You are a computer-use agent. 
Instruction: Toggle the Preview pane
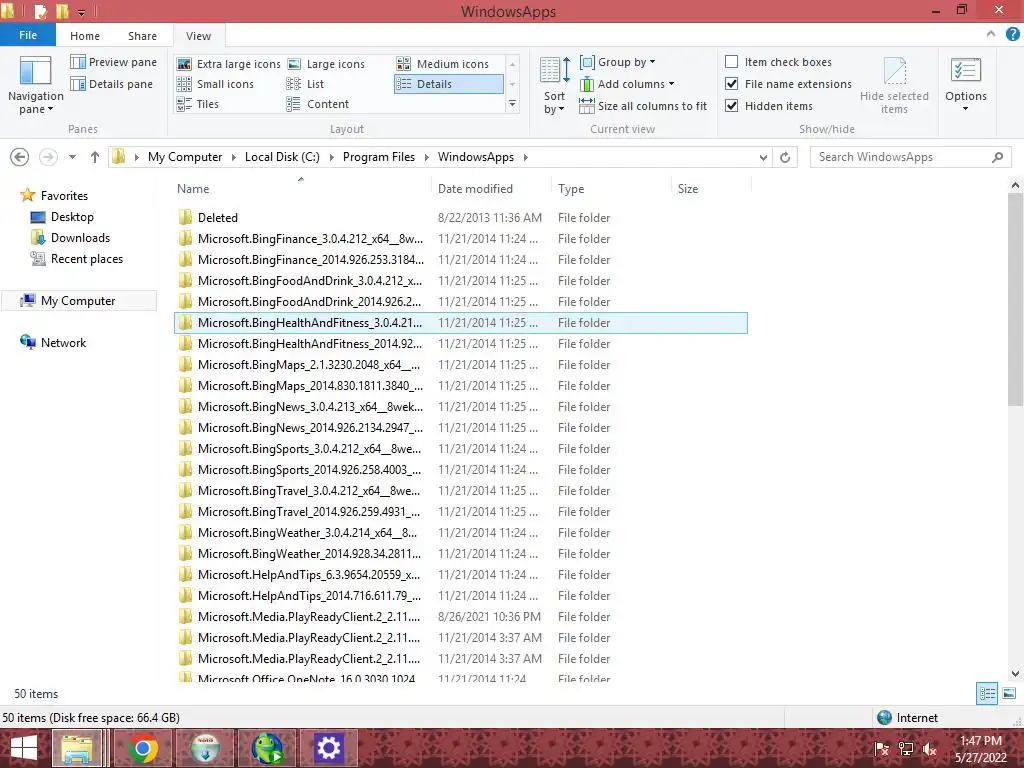(114, 62)
